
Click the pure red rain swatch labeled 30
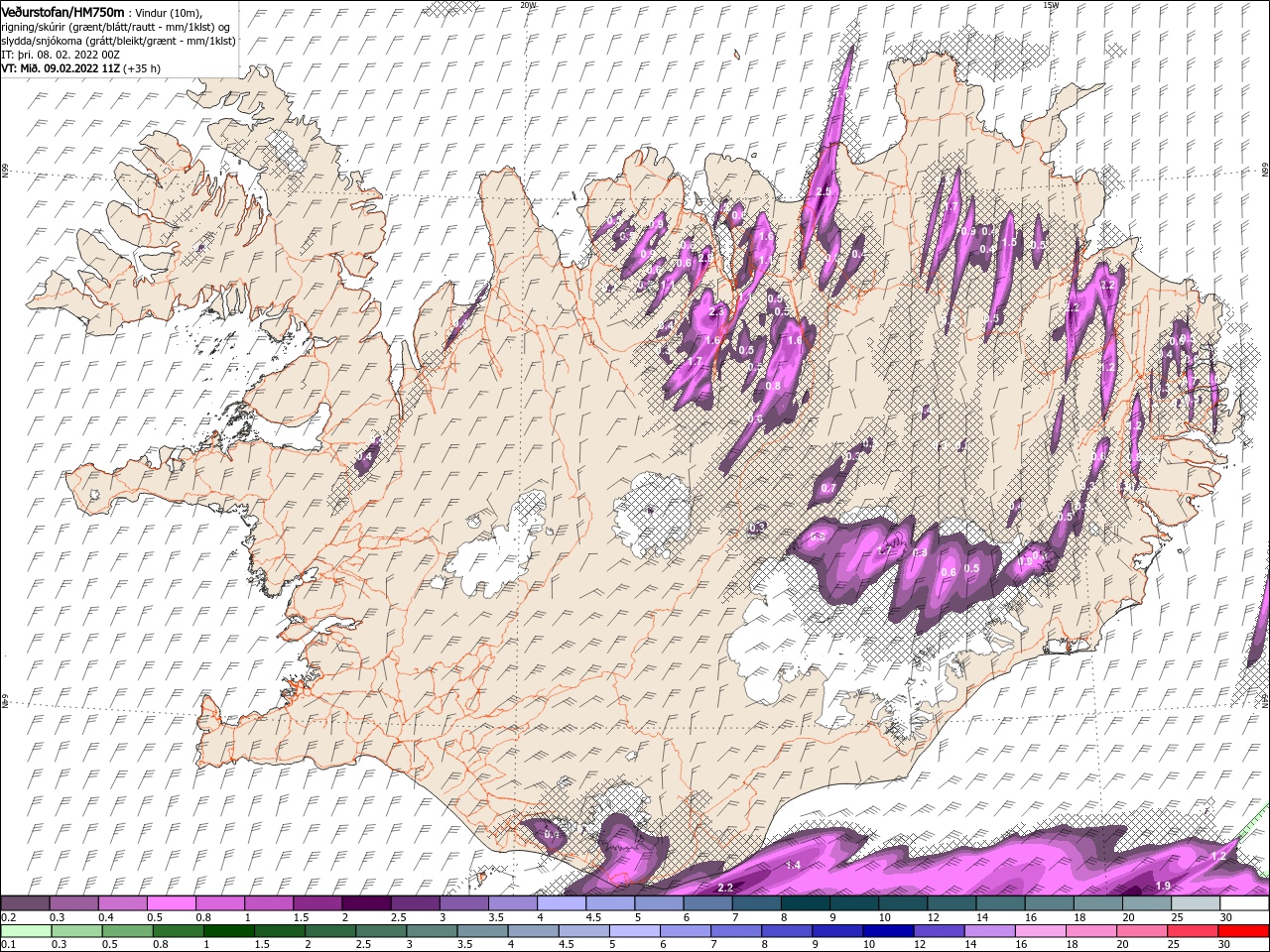pos(1244,931)
